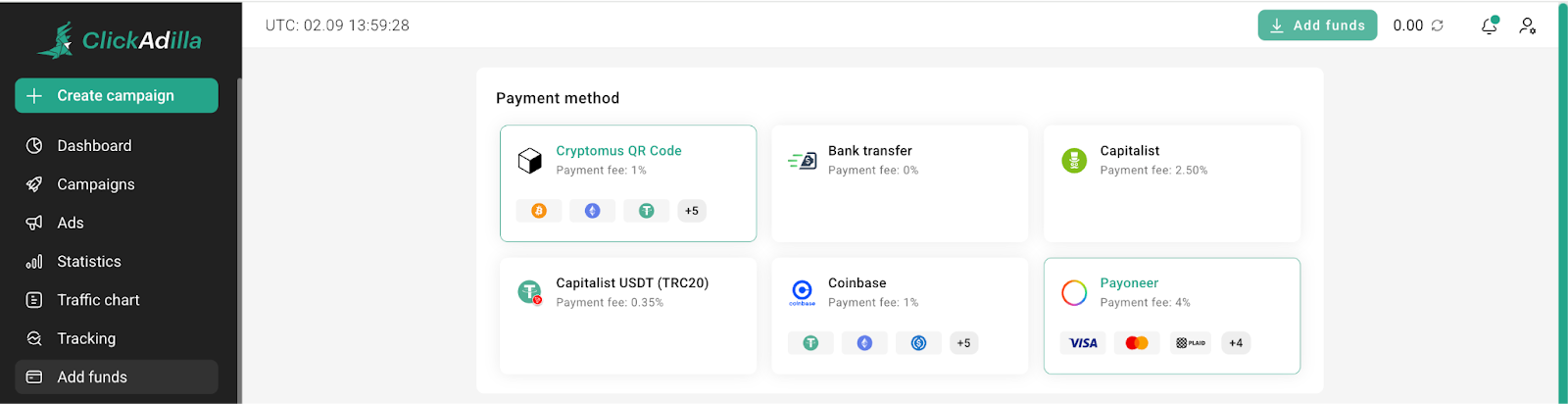The width and height of the screenshot is (1568, 404).
Task: Click the ClickAdilla logo
Action: [x=120, y=40]
